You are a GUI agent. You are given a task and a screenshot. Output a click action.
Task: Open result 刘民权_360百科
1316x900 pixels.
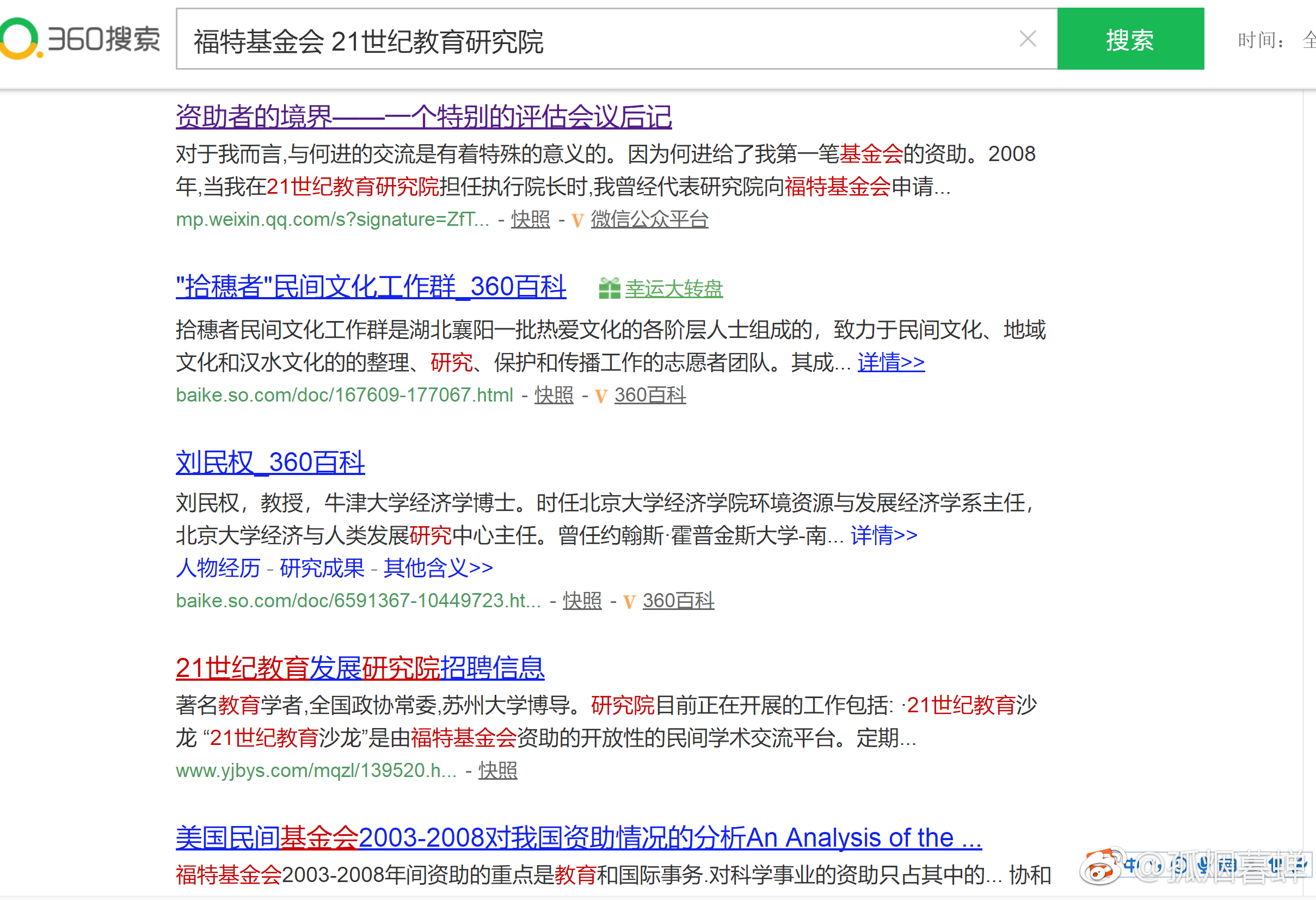tap(270, 463)
